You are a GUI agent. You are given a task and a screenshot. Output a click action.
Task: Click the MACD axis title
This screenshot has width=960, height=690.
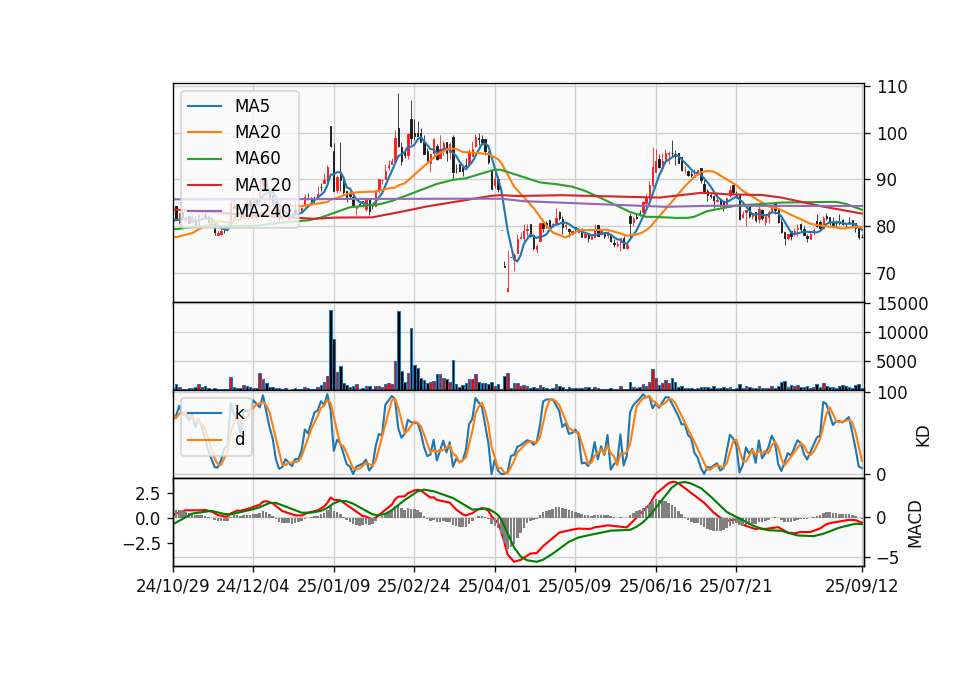915,524
